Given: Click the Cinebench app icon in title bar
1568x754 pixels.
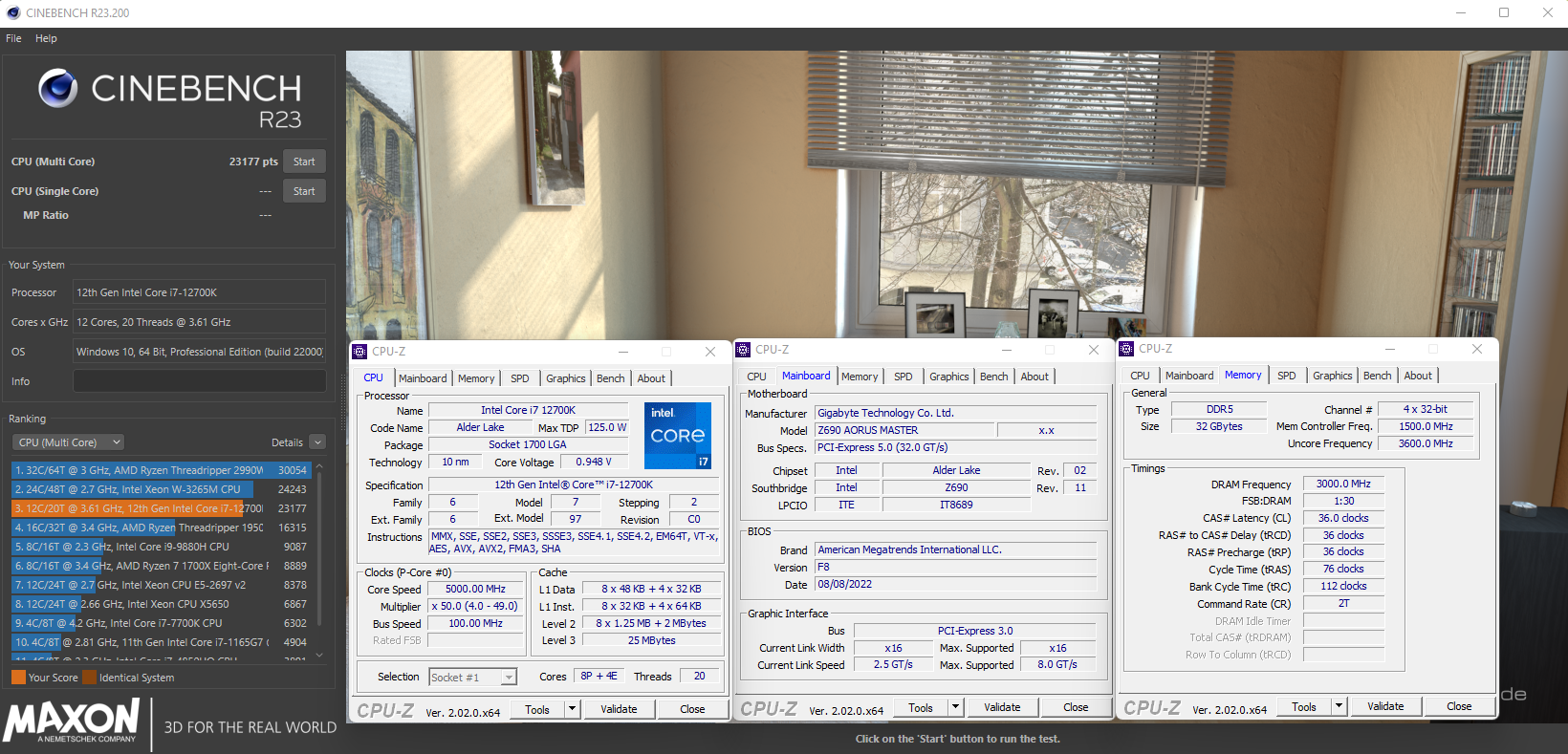Looking at the screenshot, I should 13,12.
